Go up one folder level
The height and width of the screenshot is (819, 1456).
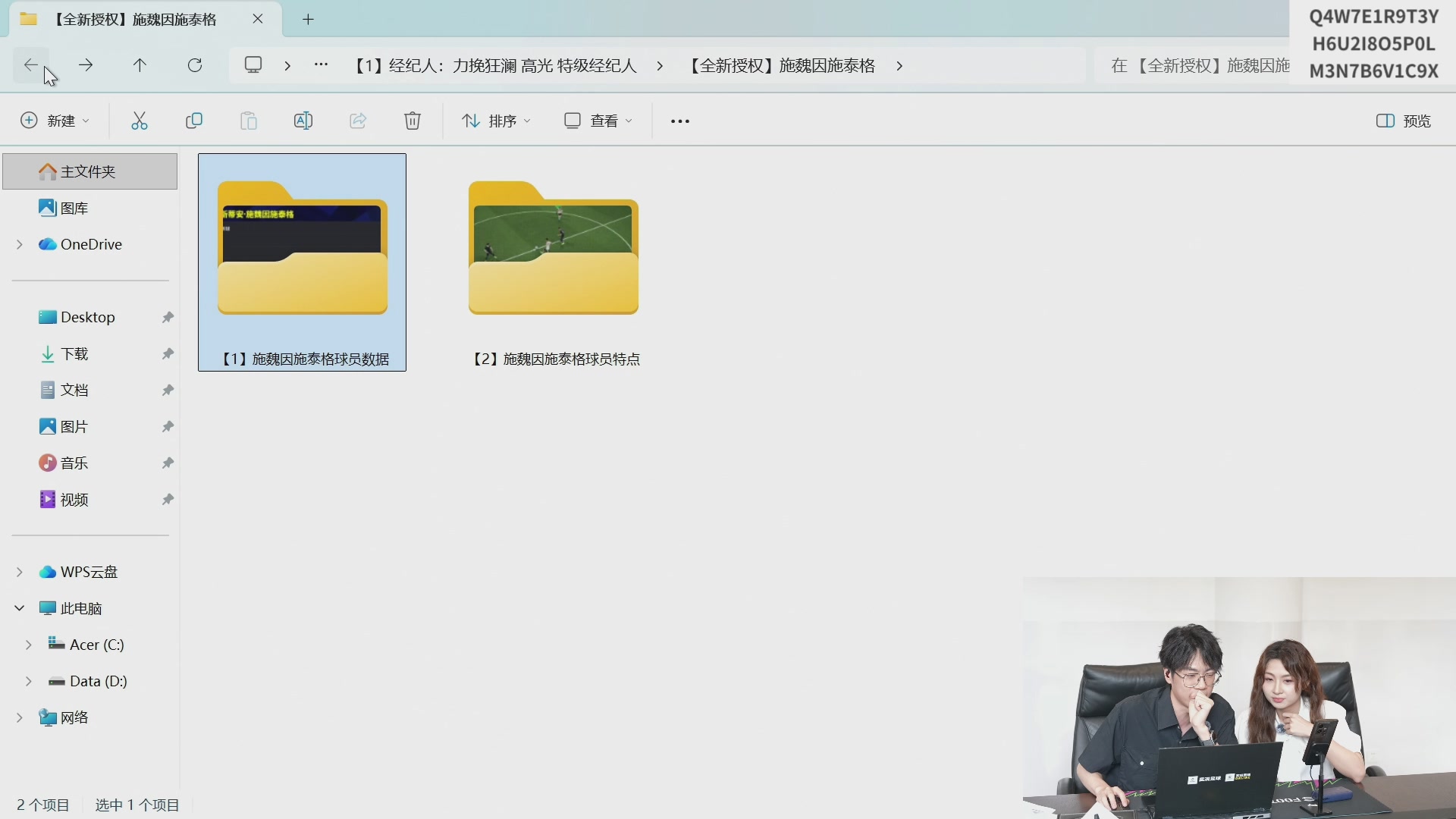click(x=140, y=65)
